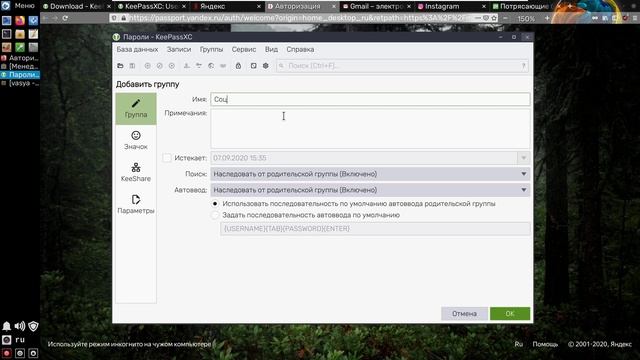Click in the Имя name field
This screenshot has height=360, width=640.
370,99
